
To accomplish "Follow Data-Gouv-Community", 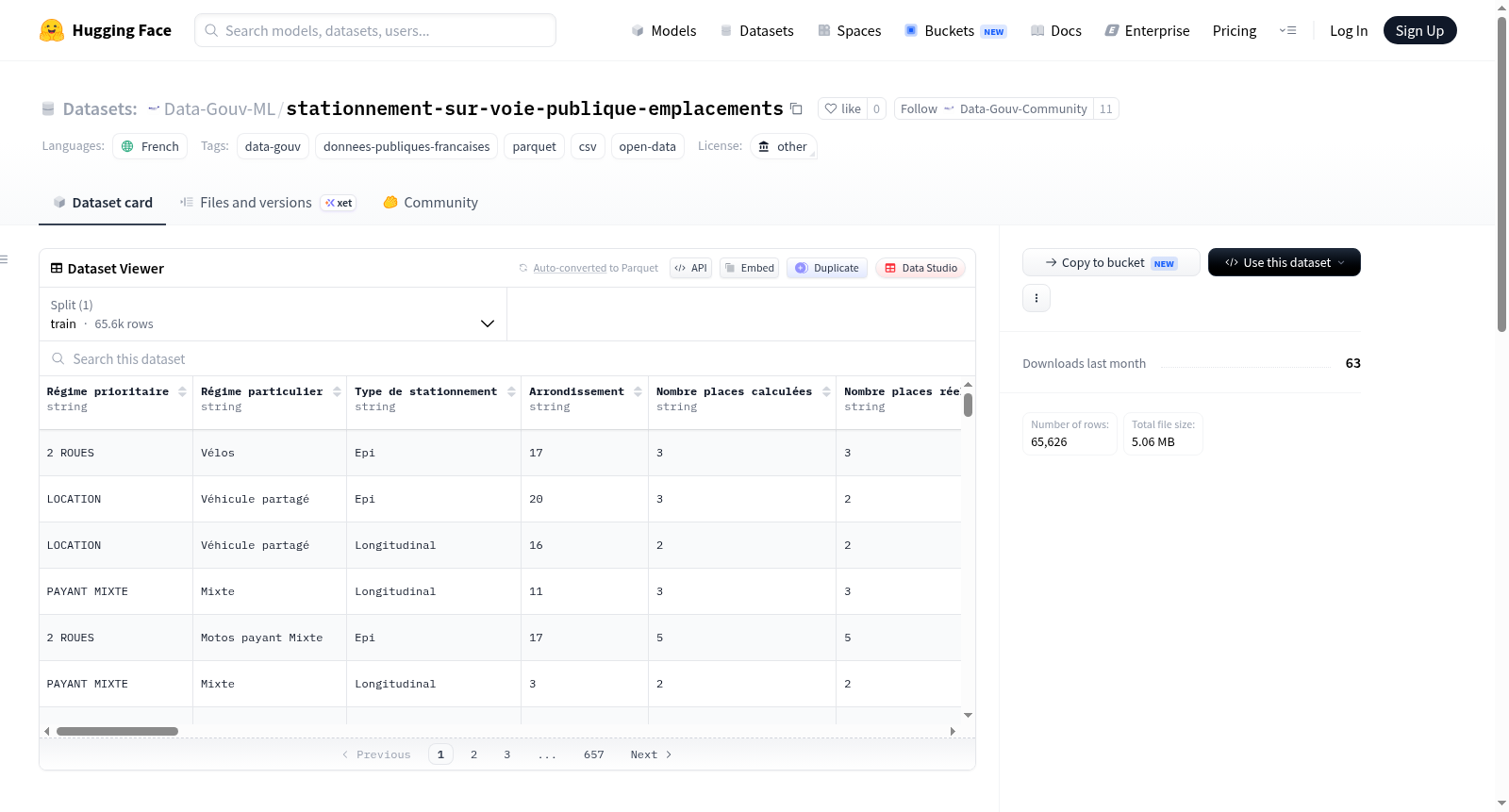I will (994, 108).
